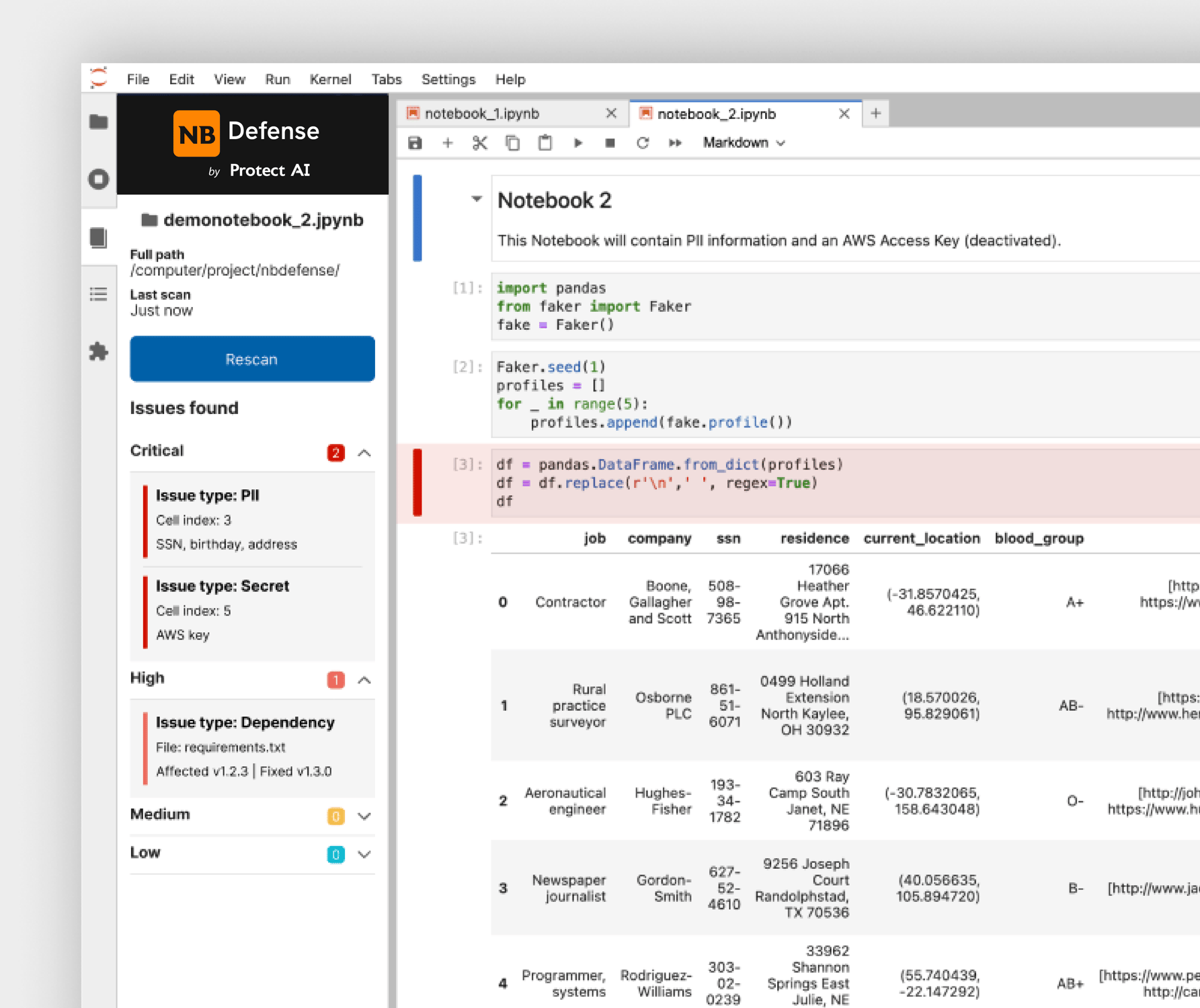Run the selected cell
Viewport: 1200px width, 1008px height.
click(577, 142)
